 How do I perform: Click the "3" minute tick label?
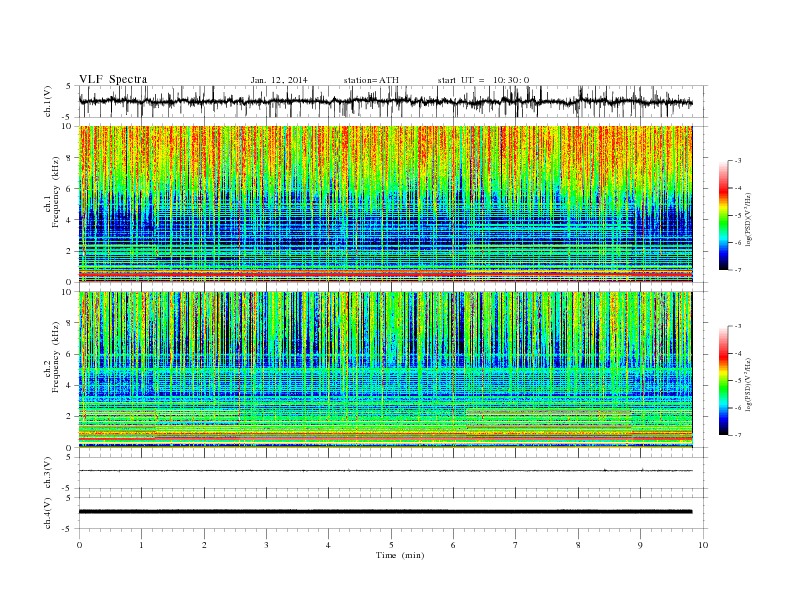(x=266, y=545)
